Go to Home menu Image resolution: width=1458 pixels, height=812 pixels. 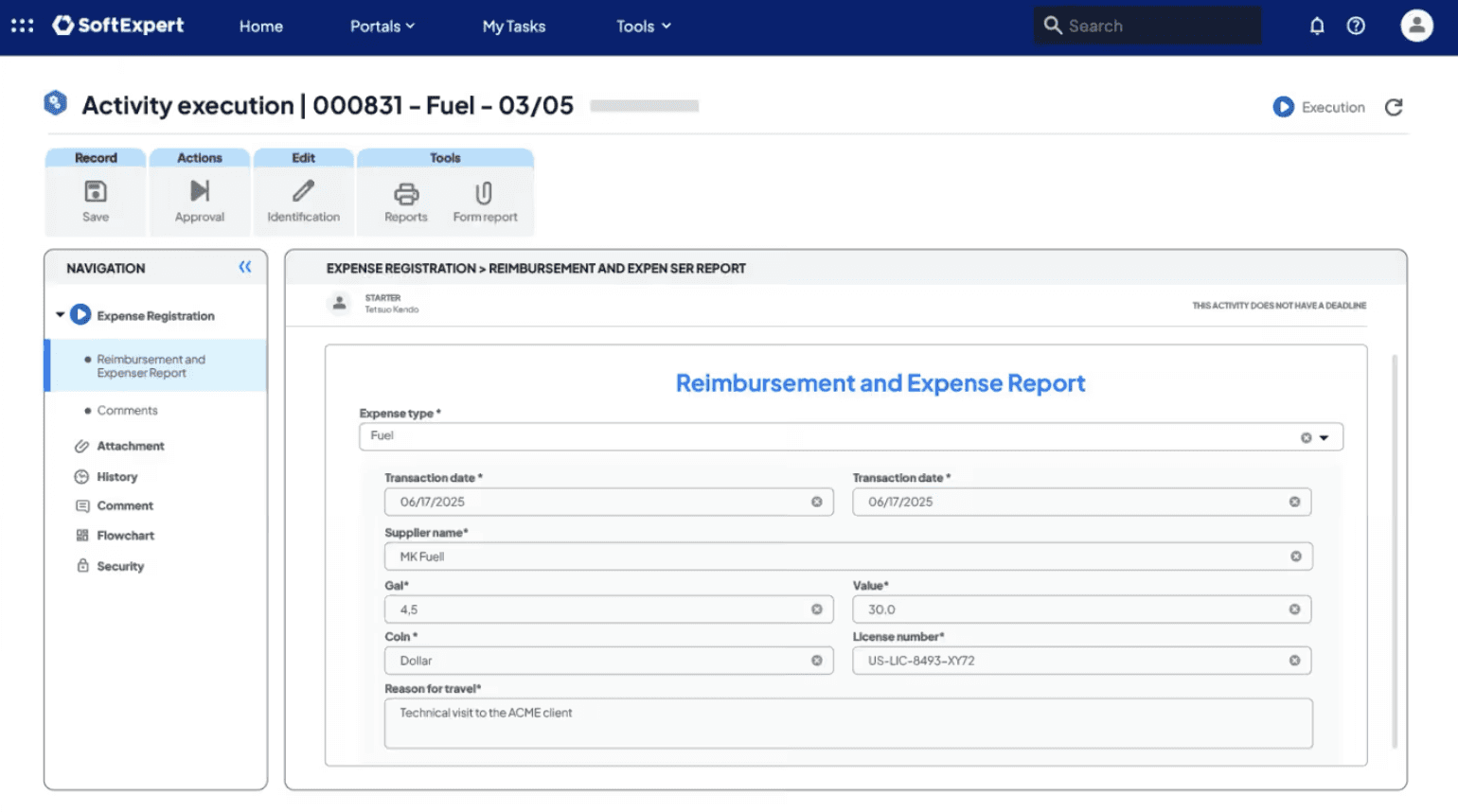point(261,26)
